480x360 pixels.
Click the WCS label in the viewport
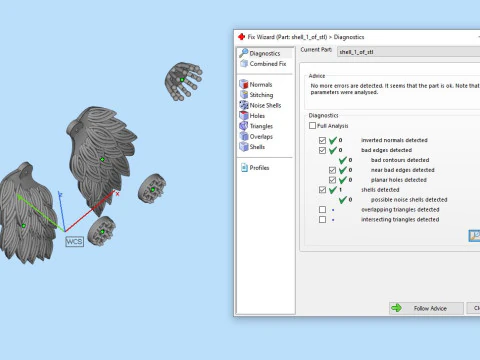click(x=74, y=241)
